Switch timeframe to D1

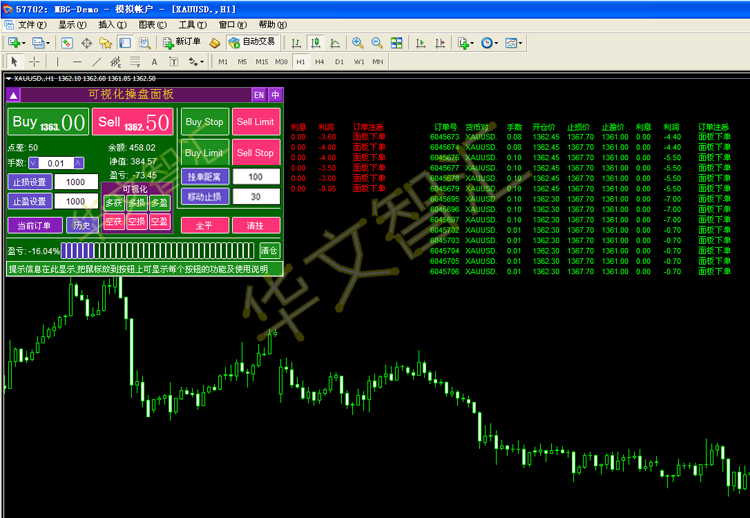(339, 61)
